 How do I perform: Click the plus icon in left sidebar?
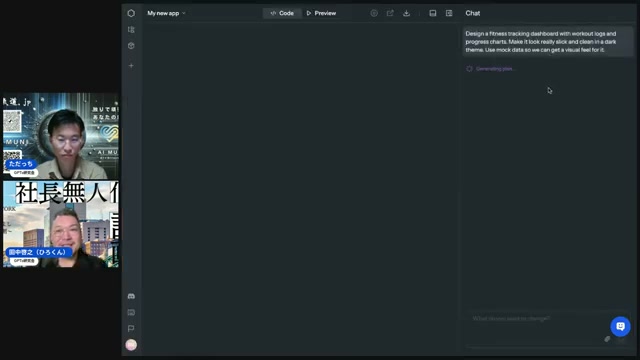[x=131, y=65]
